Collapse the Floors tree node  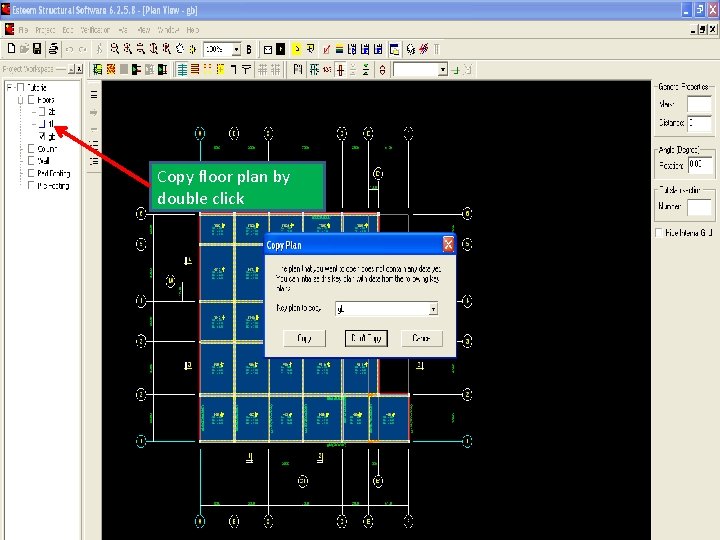(20, 100)
